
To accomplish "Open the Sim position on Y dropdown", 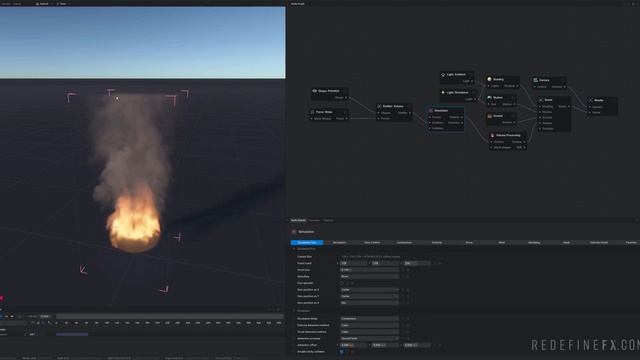I will click(370, 296).
